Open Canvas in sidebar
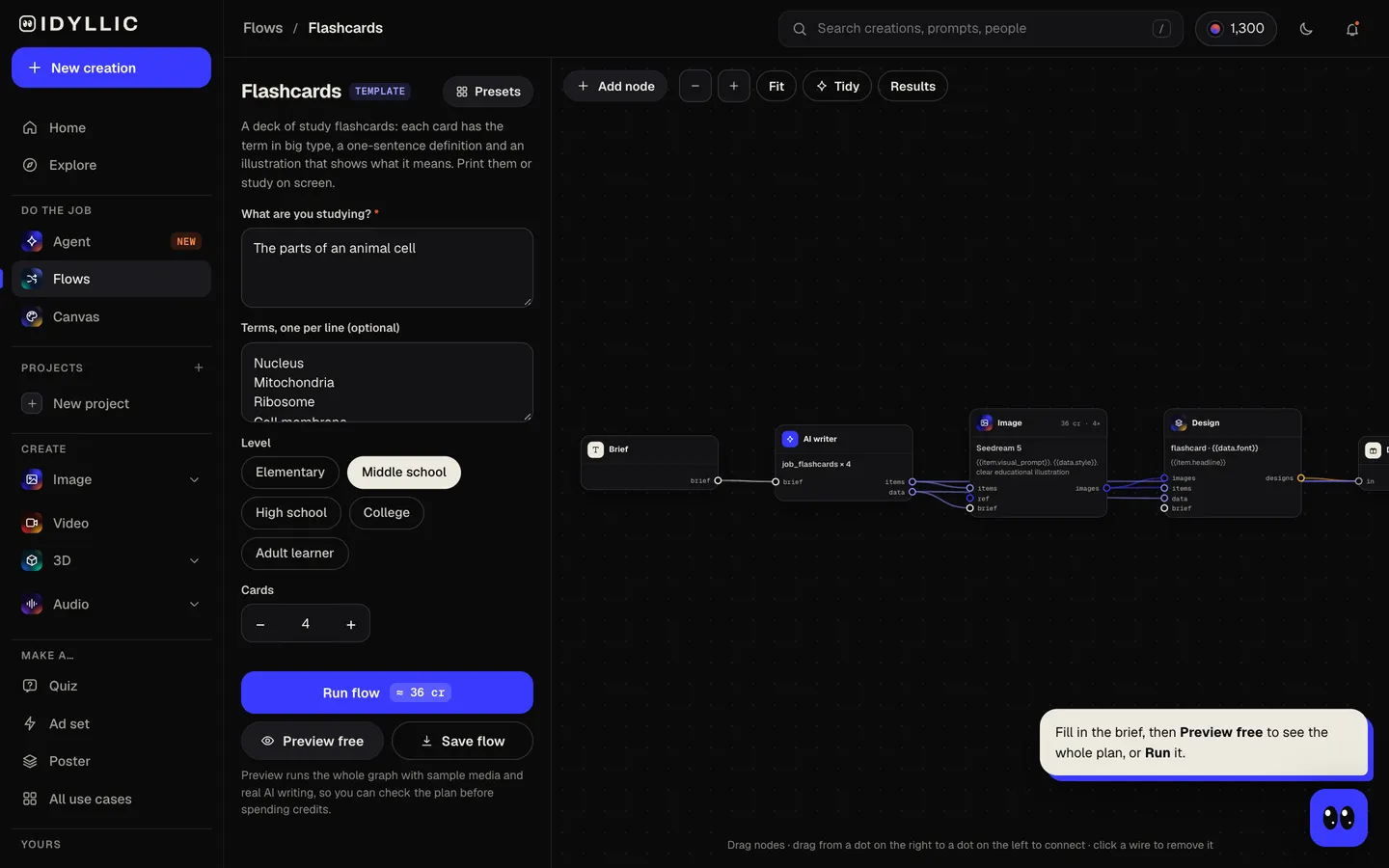1389x868 pixels. (x=111, y=316)
